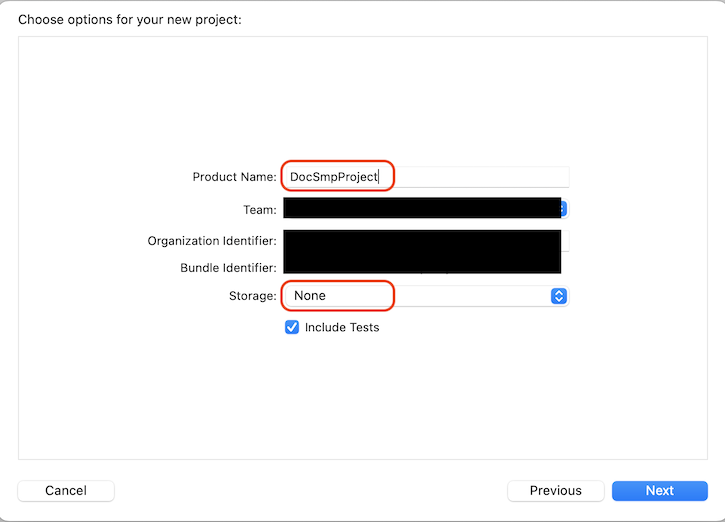This screenshot has width=725, height=522.
Task: Click the Team popup arrow button
Action: pyautogui.click(x=564, y=209)
